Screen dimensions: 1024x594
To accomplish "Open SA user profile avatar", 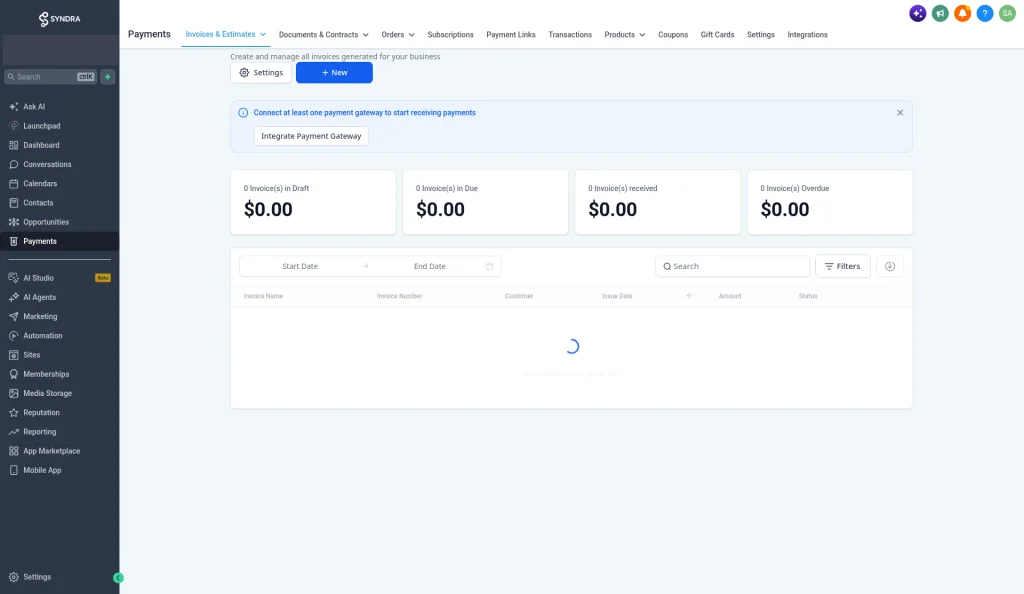I will 1007,13.
